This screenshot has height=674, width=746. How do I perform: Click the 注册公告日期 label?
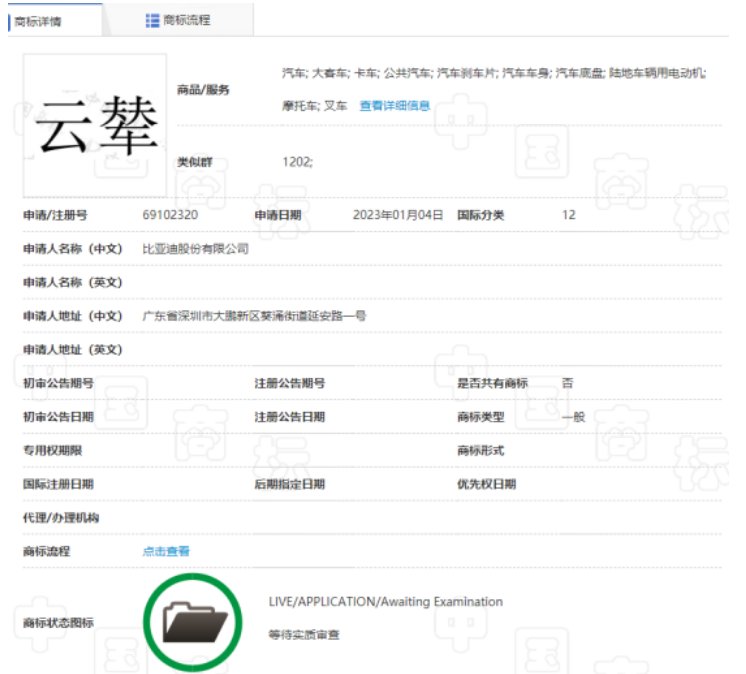tap(290, 417)
